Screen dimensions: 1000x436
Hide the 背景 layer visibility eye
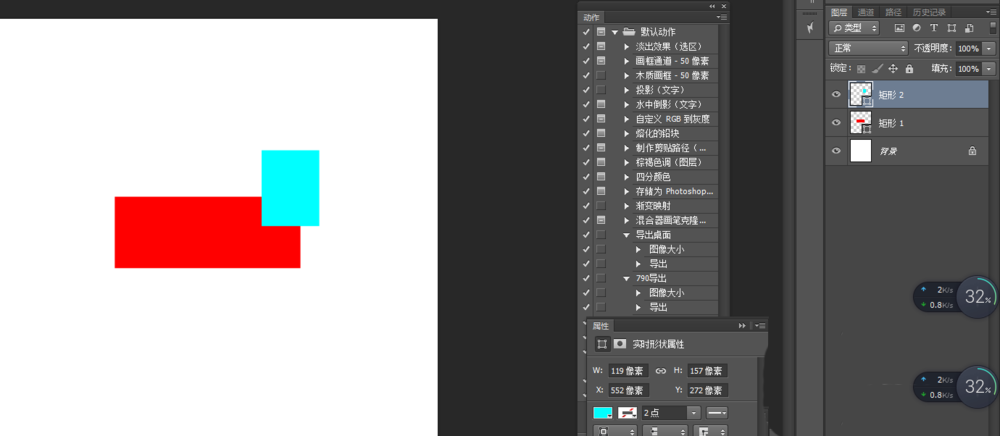[x=837, y=151]
